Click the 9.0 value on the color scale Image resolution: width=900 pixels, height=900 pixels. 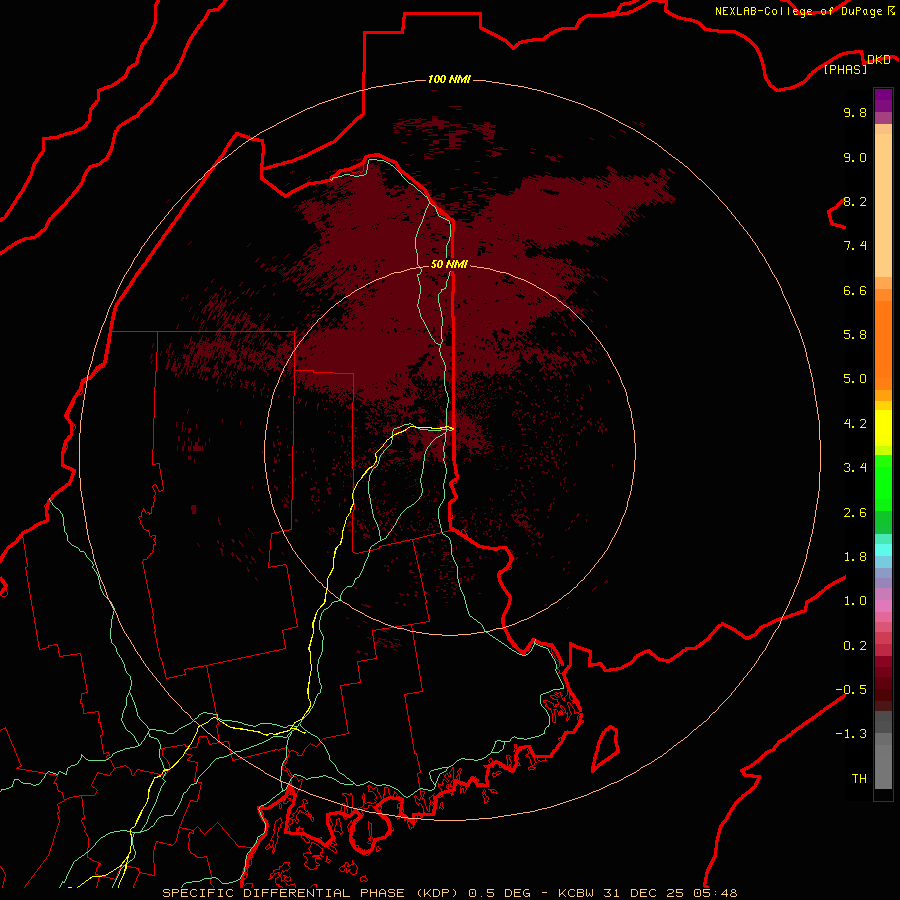click(855, 157)
